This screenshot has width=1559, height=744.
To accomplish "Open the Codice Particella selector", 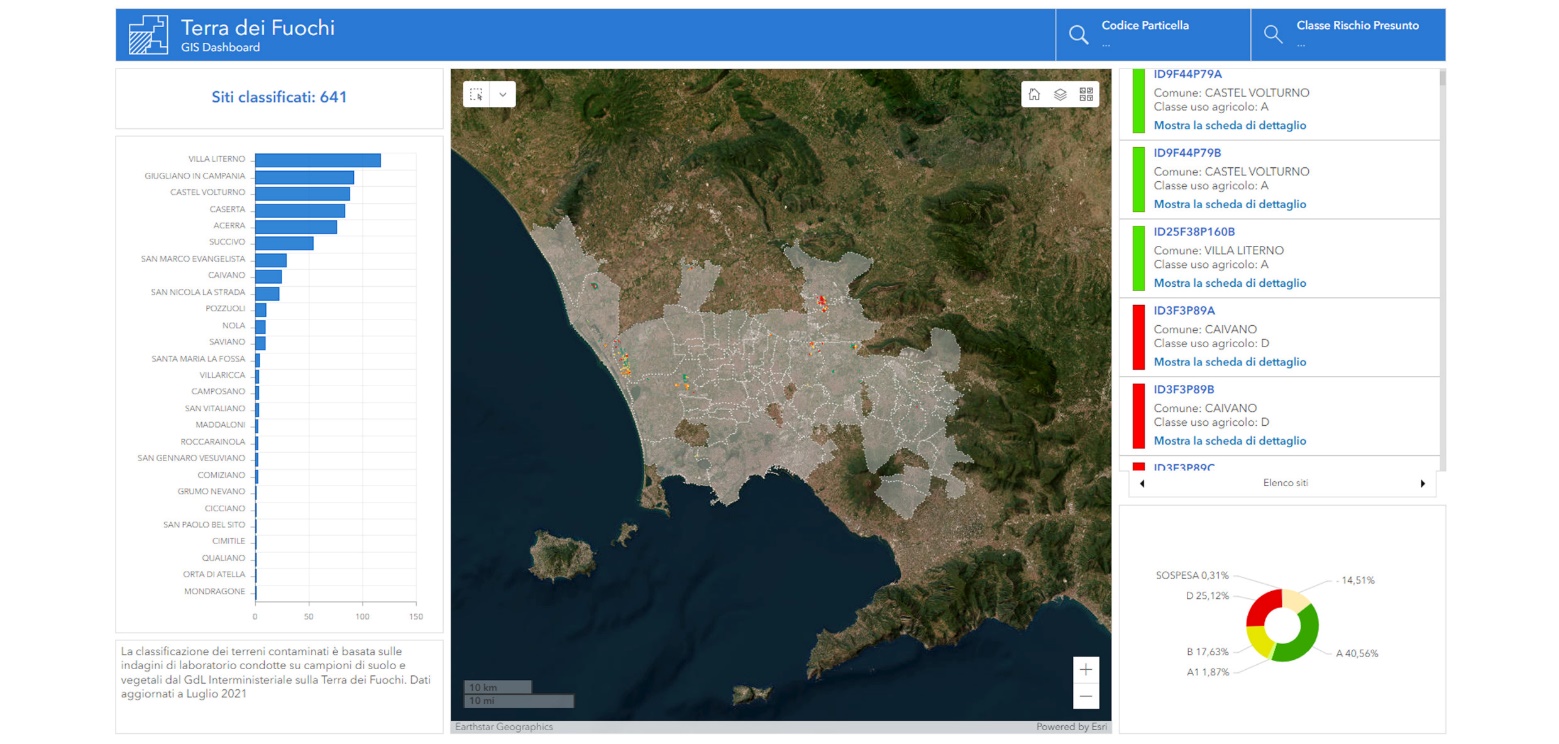I will tap(1160, 35).
